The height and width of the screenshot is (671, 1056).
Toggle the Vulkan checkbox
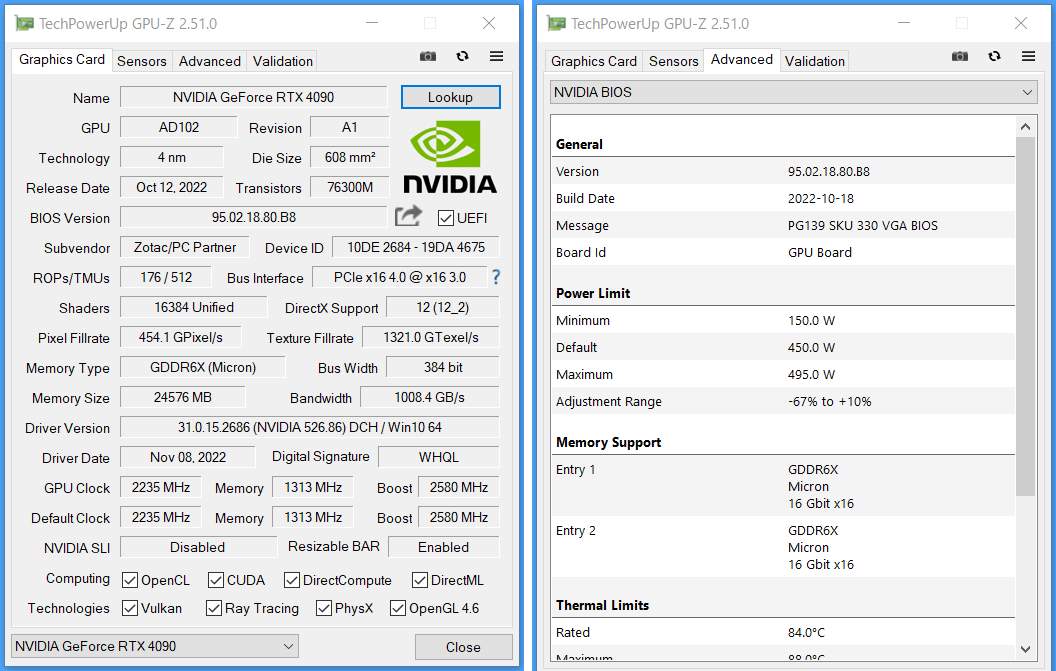130,608
